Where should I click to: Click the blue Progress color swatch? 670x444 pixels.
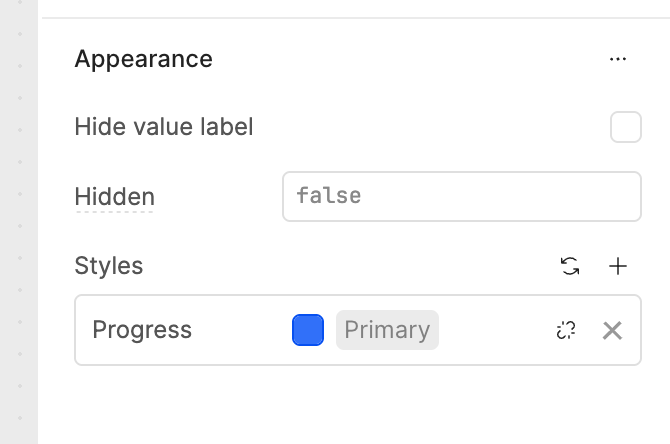tap(308, 330)
